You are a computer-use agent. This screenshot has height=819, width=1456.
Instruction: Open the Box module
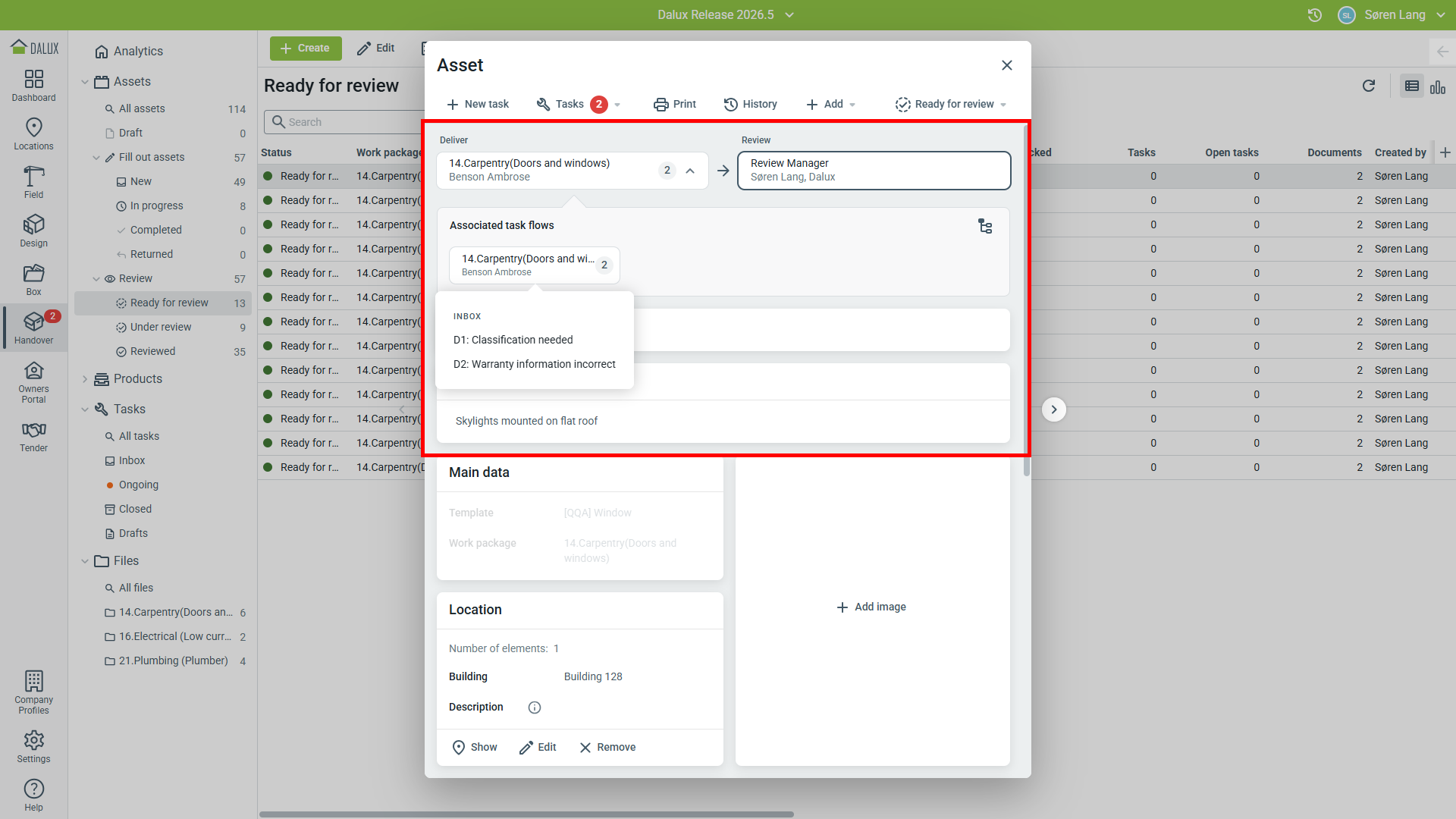[33, 280]
